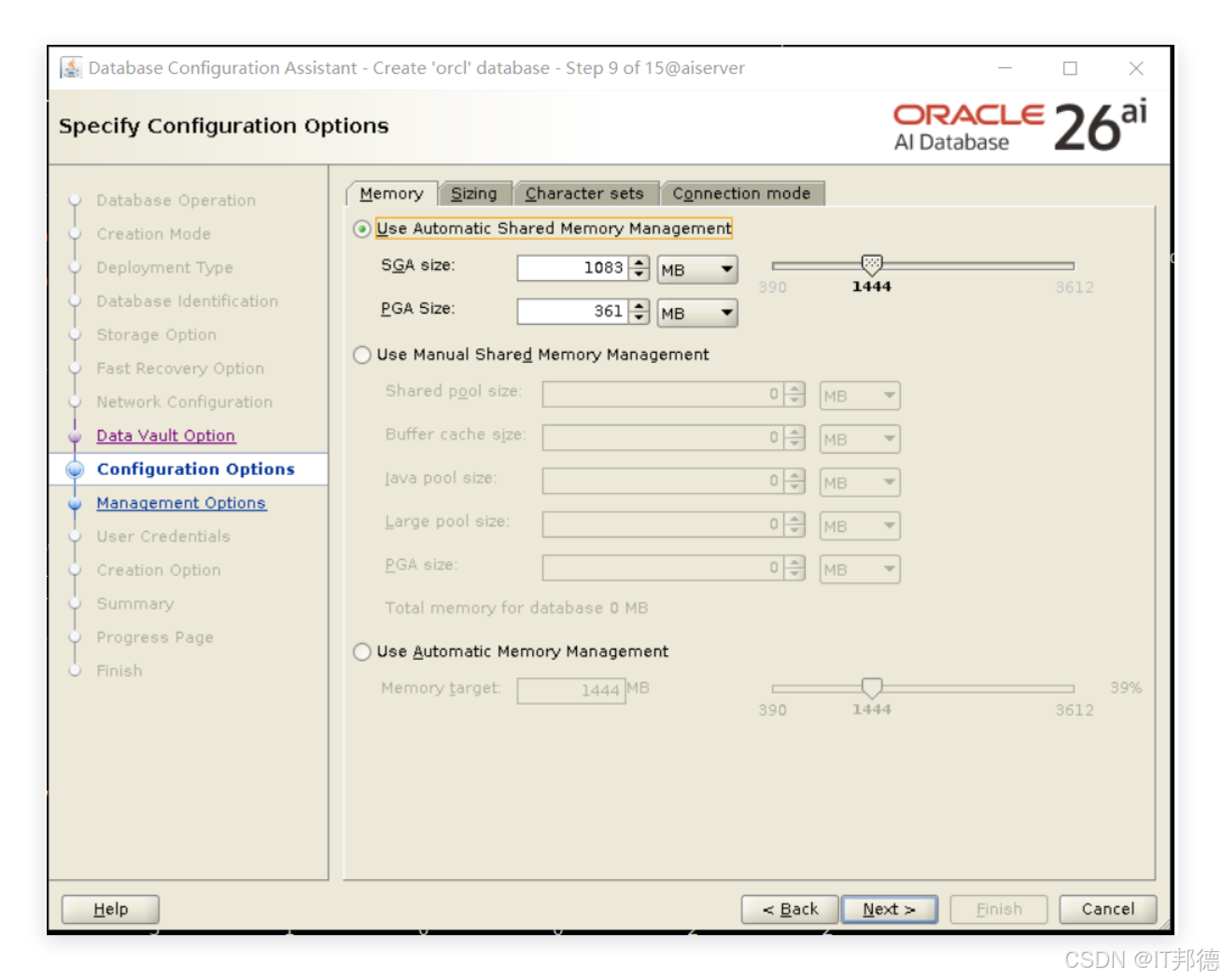The image size is (1223, 980).
Task: Go back with the Back button
Action: pos(790,909)
